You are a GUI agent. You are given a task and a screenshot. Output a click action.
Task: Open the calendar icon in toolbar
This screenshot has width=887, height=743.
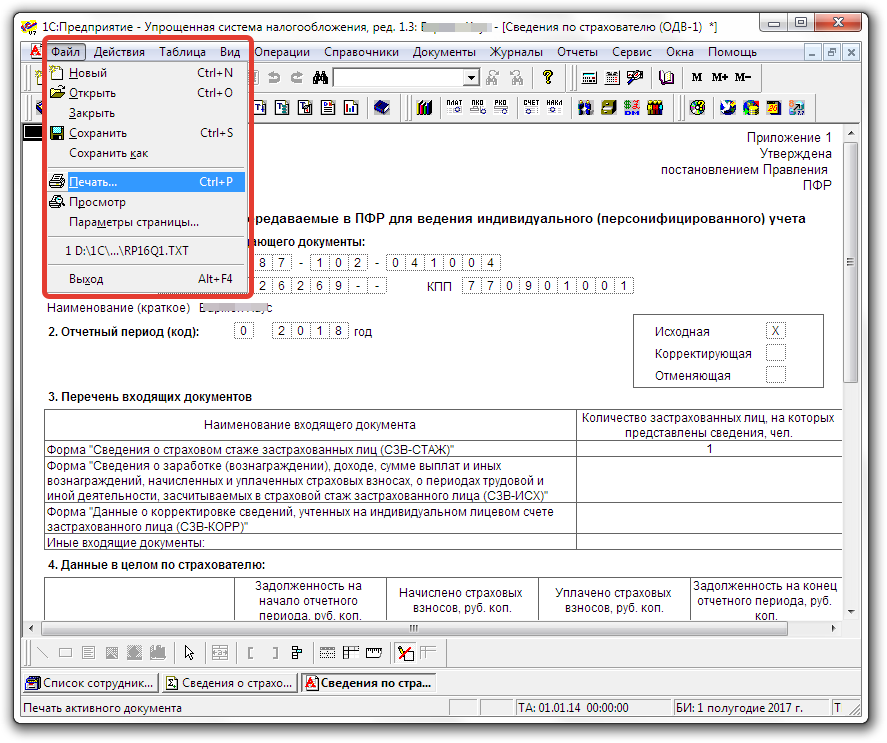tap(612, 78)
